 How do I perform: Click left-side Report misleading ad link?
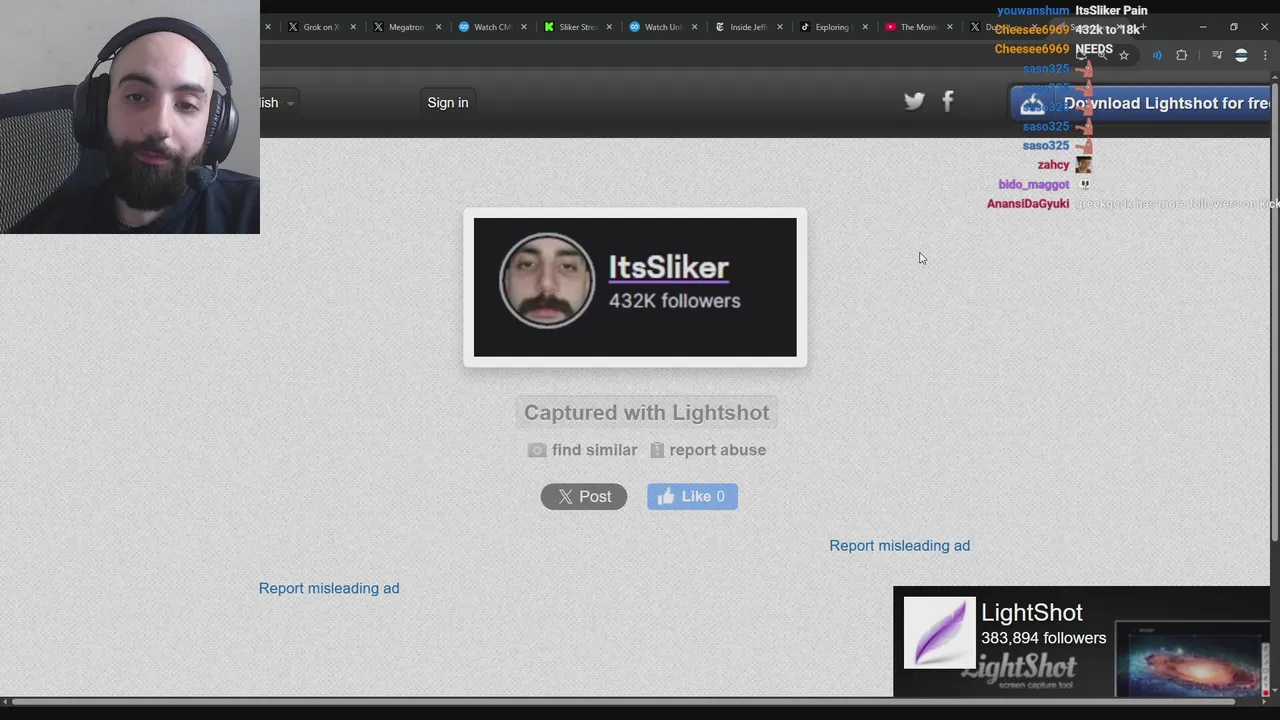click(x=329, y=589)
